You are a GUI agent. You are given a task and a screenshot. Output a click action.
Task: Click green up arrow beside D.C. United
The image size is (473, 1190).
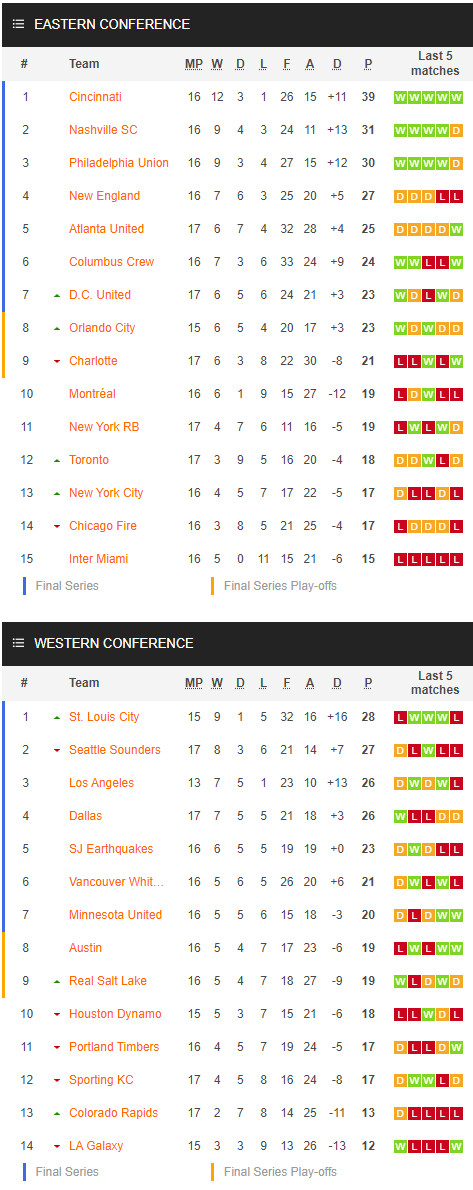coord(57,295)
